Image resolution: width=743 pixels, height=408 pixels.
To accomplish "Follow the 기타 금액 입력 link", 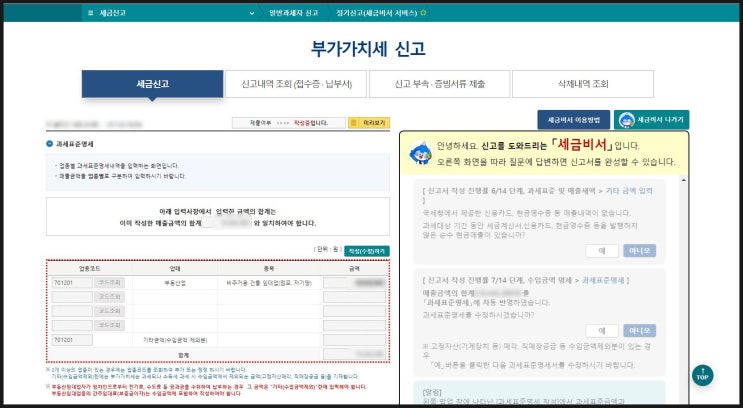I will click(x=629, y=191).
